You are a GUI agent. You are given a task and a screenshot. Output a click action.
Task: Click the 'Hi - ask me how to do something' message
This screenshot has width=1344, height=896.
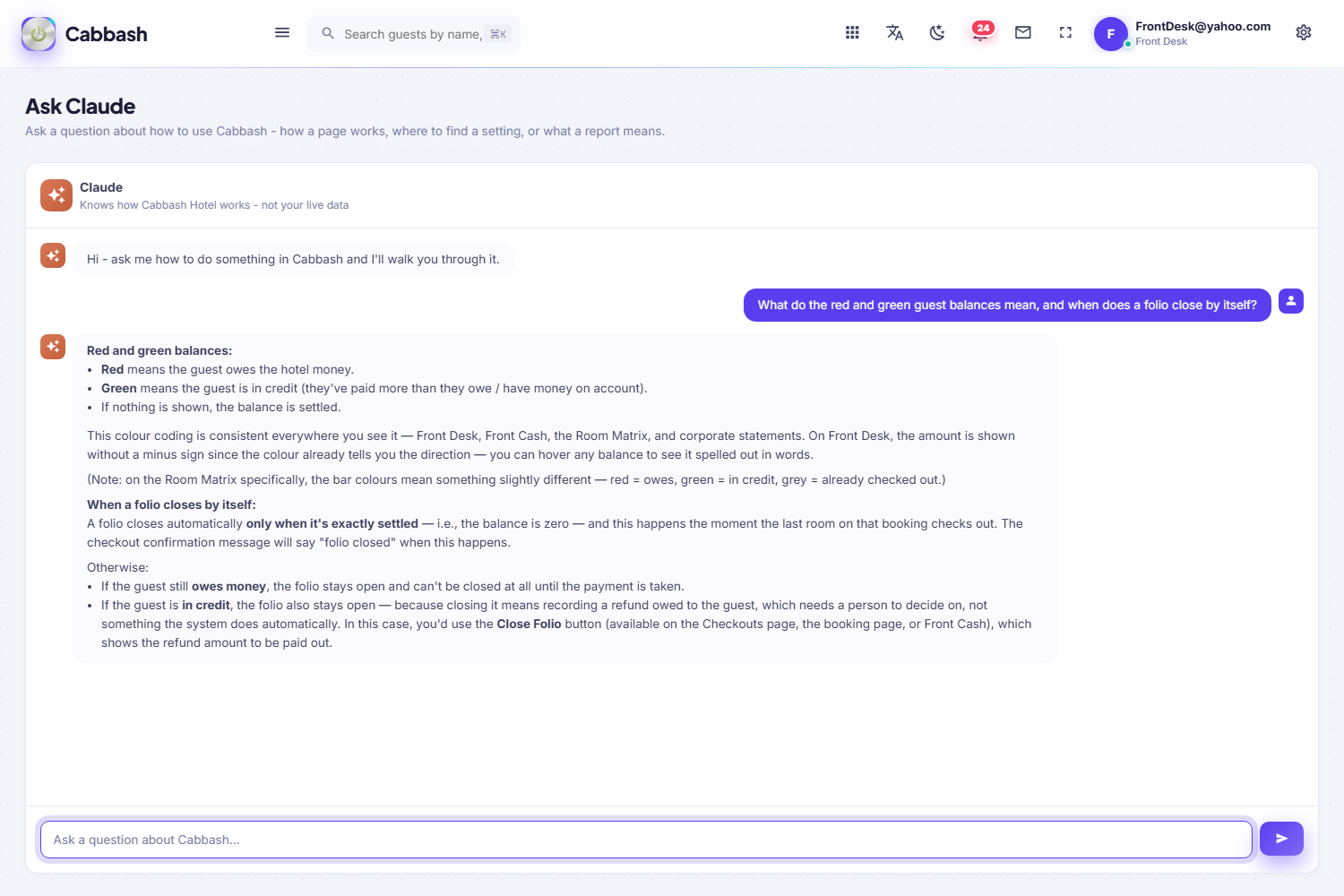(293, 259)
